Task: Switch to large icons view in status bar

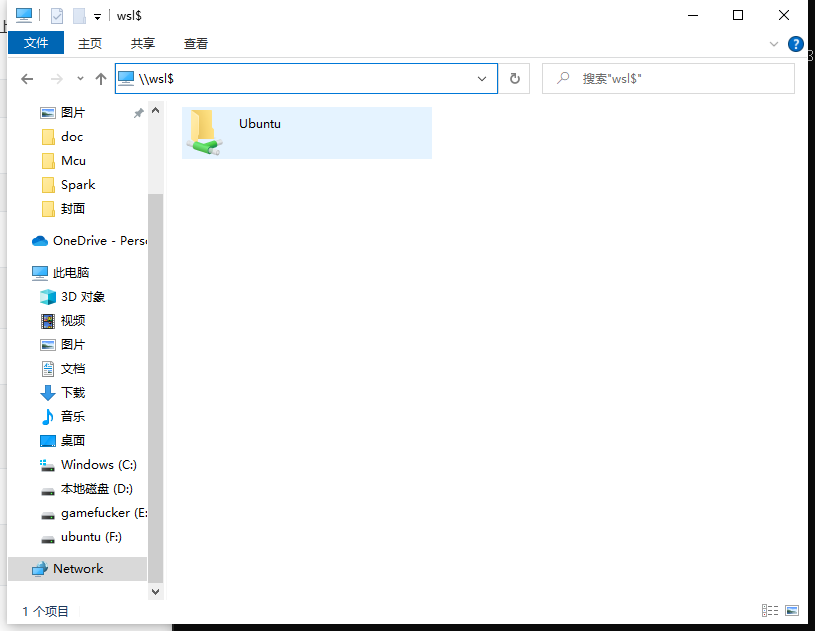Action: tap(792, 610)
